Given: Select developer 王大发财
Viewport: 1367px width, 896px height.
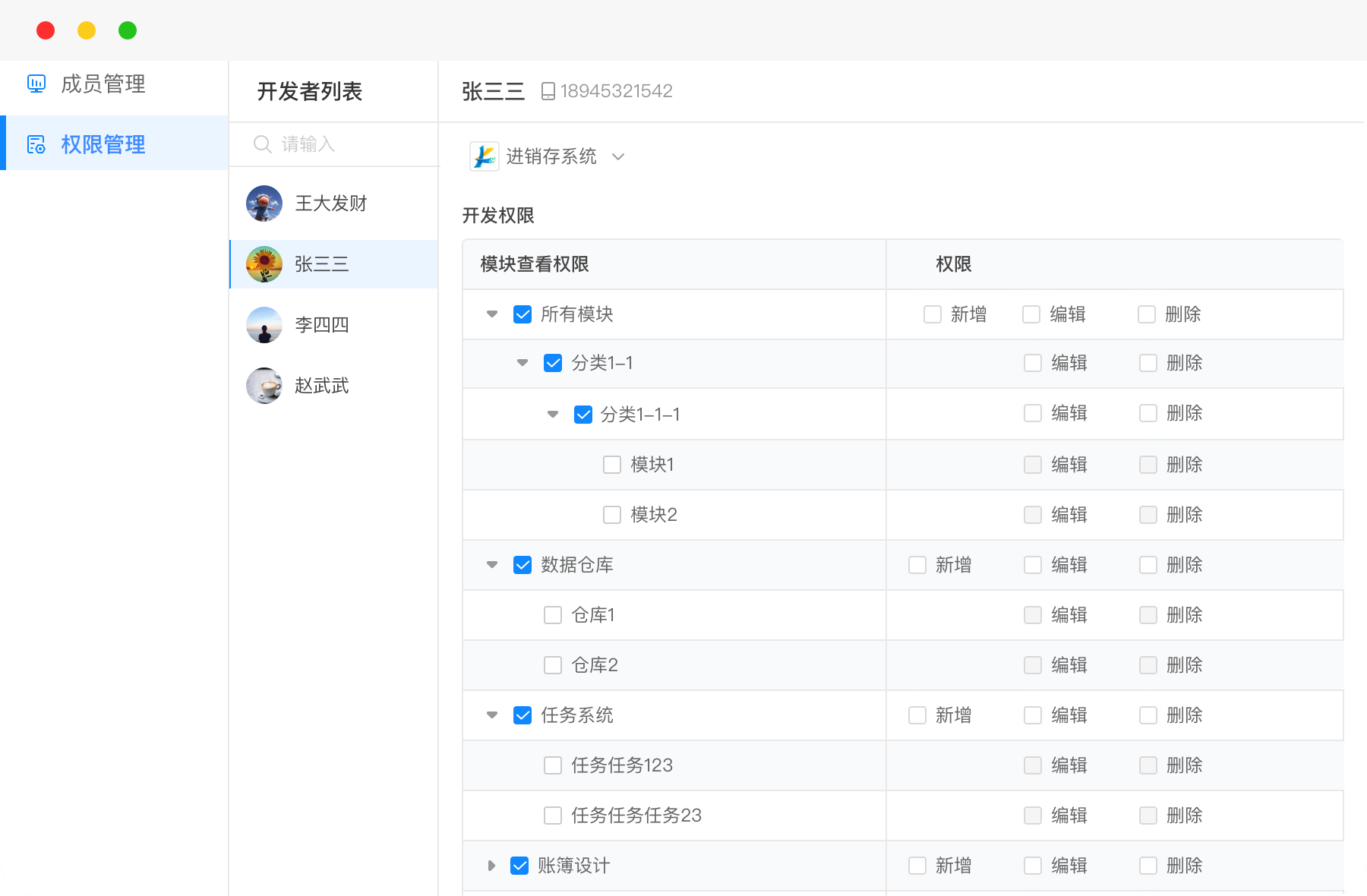Looking at the screenshot, I should click(334, 203).
